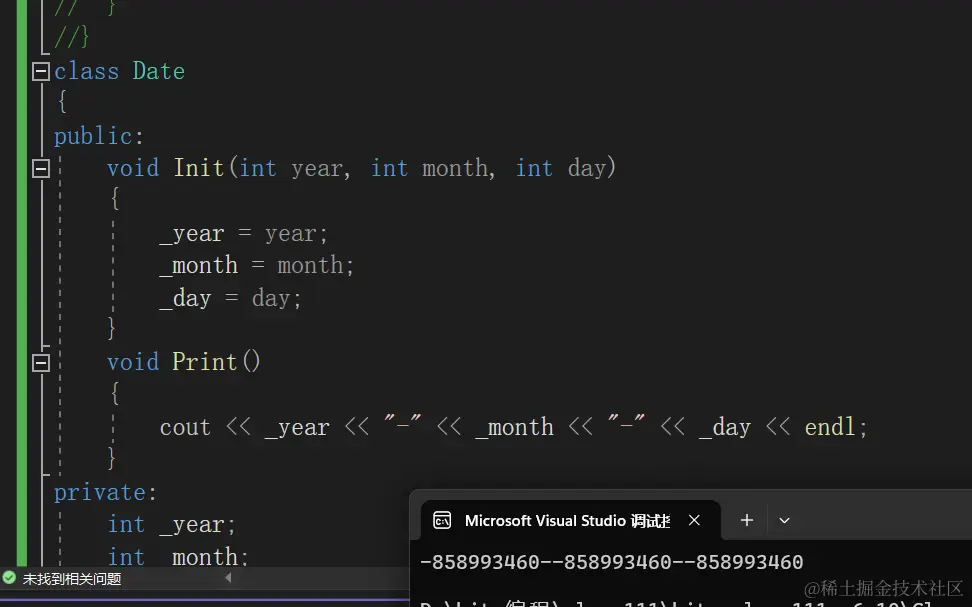This screenshot has height=607, width=972.
Task: Click the console output '-858993460--858993460--858993460'
Action: [611, 562]
